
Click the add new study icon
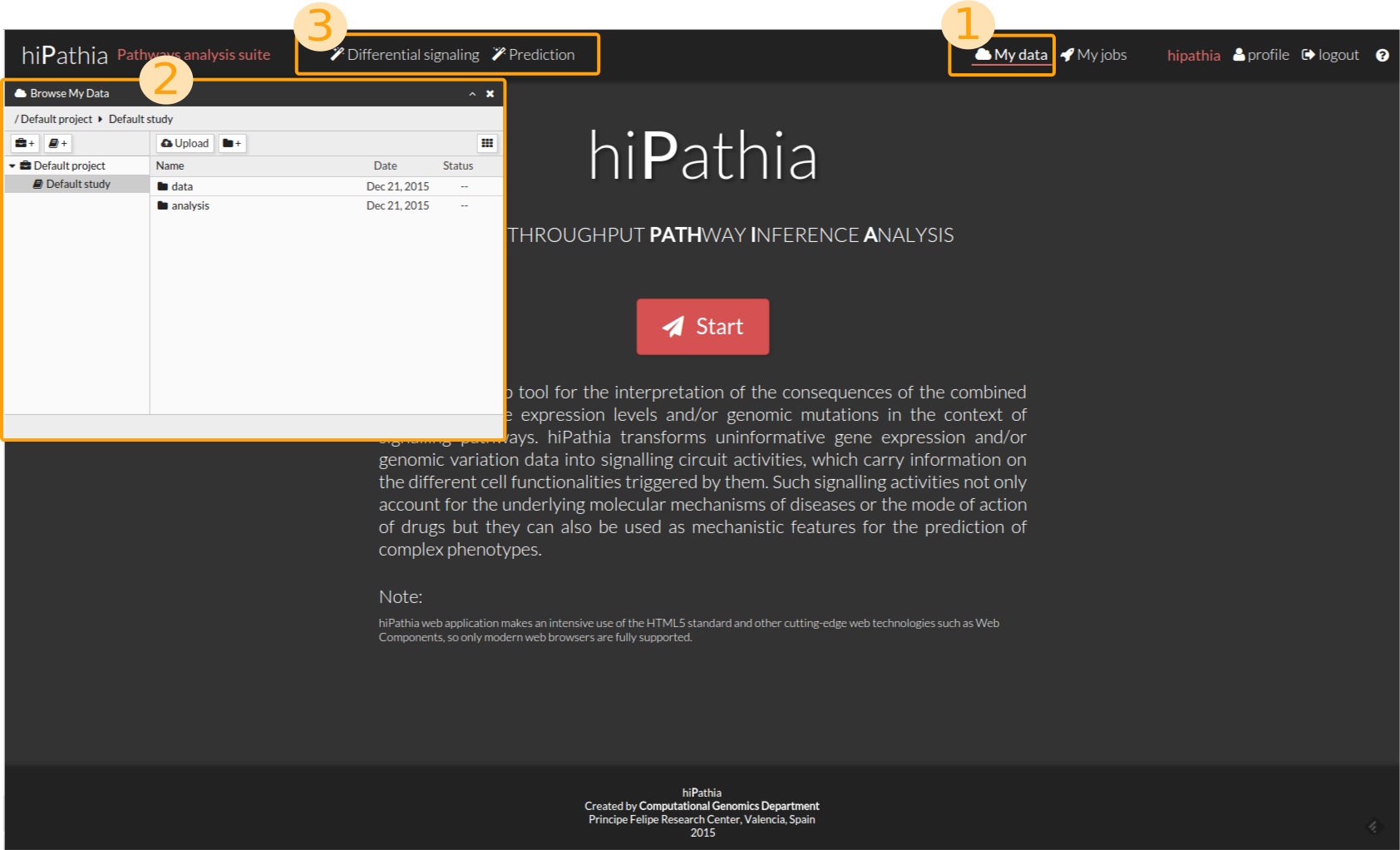(x=57, y=143)
